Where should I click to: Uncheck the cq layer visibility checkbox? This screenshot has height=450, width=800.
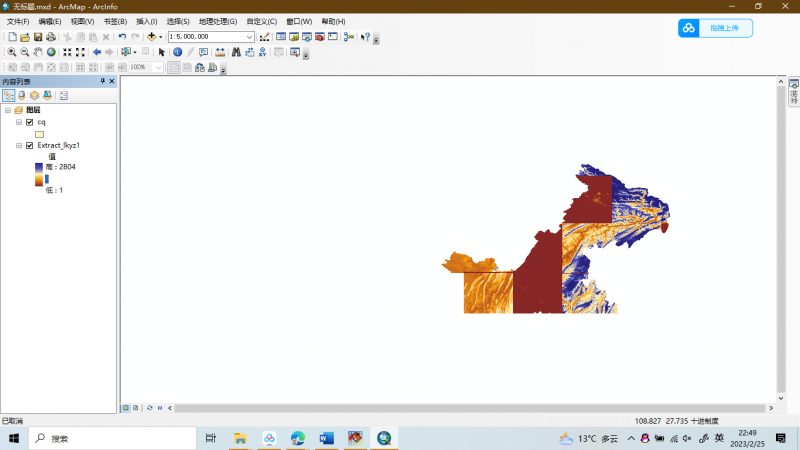tap(30, 122)
